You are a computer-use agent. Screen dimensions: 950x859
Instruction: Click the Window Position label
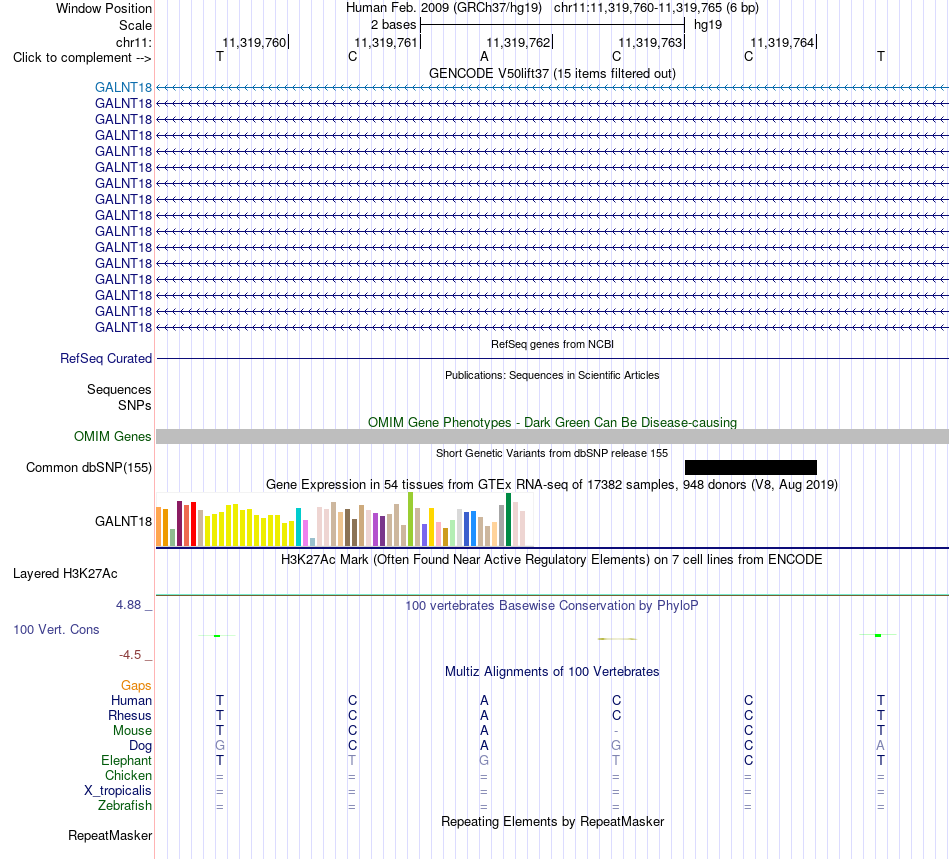104,8
